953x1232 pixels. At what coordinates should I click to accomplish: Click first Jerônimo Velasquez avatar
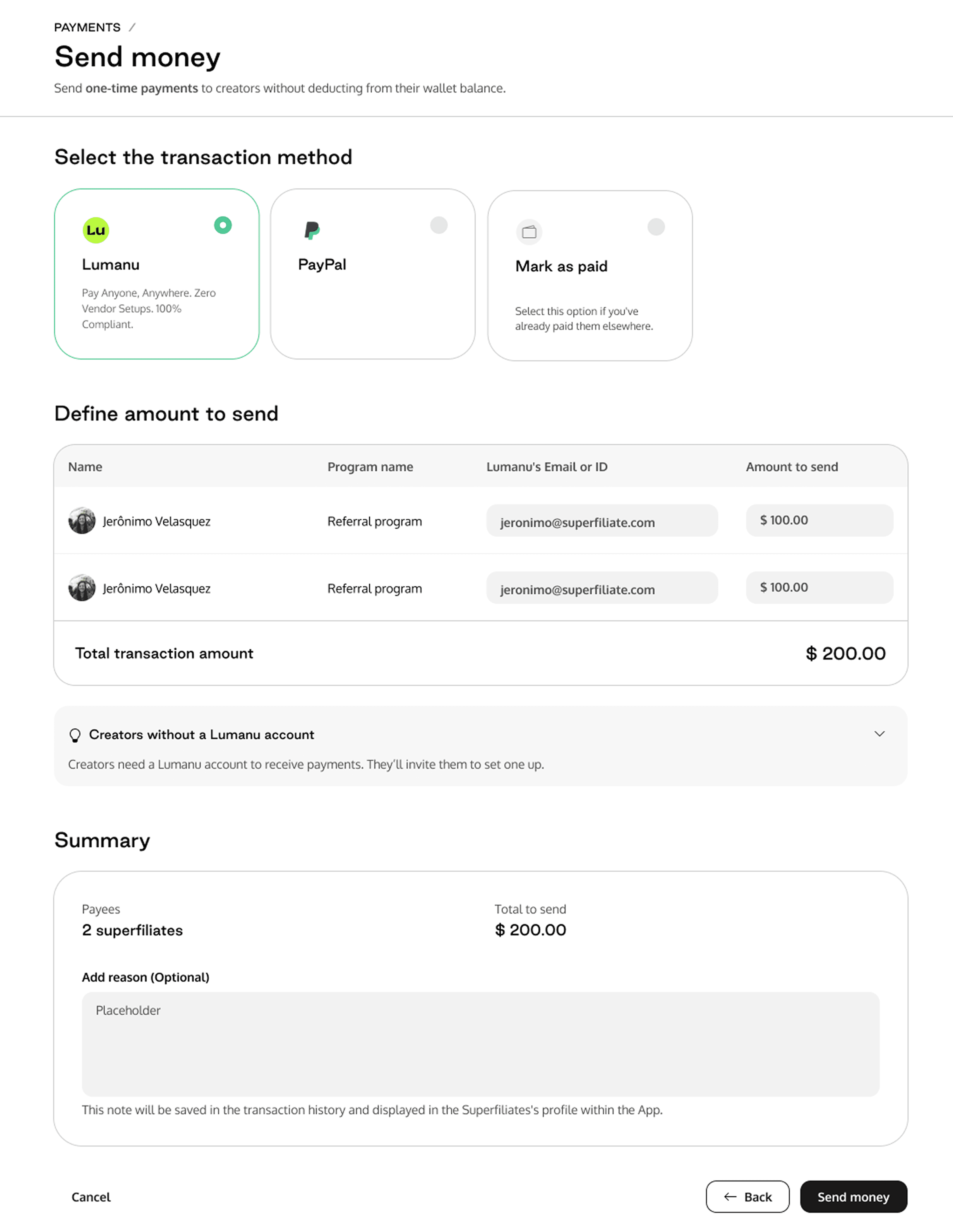pos(82,521)
